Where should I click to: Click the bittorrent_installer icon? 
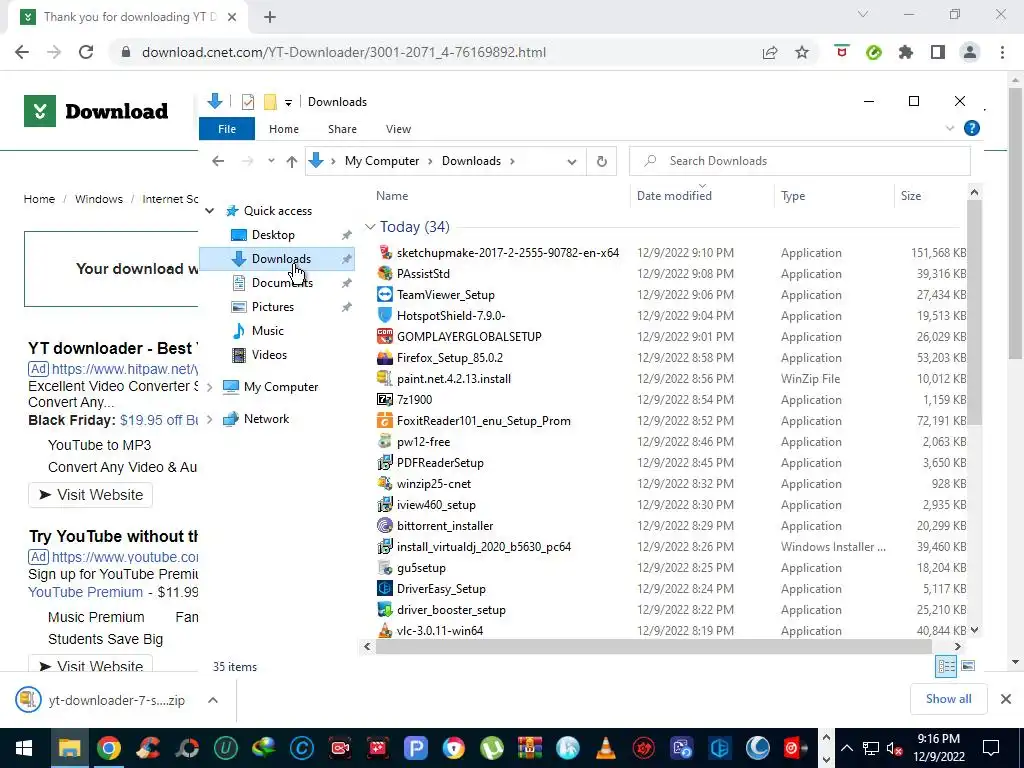coord(385,526)
